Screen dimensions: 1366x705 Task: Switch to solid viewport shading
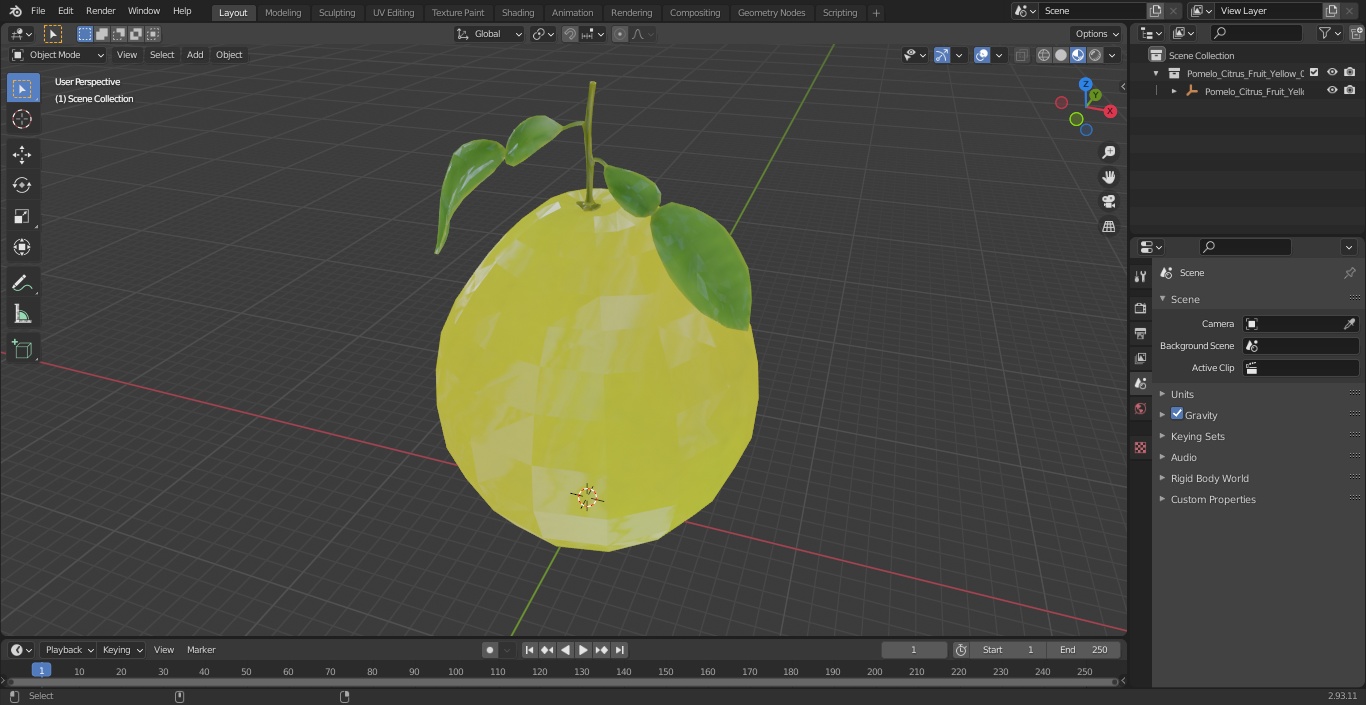[1061, 55]
